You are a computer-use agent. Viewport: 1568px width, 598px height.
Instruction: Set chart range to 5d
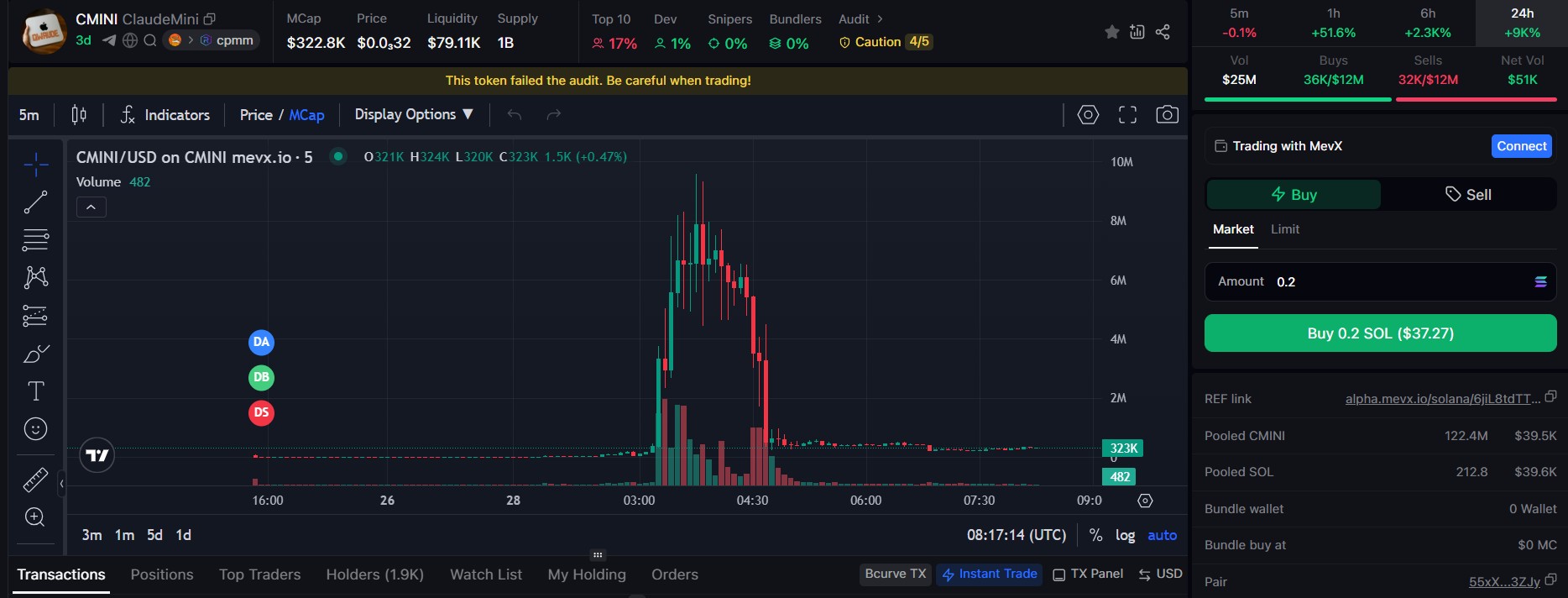(154, 535)
